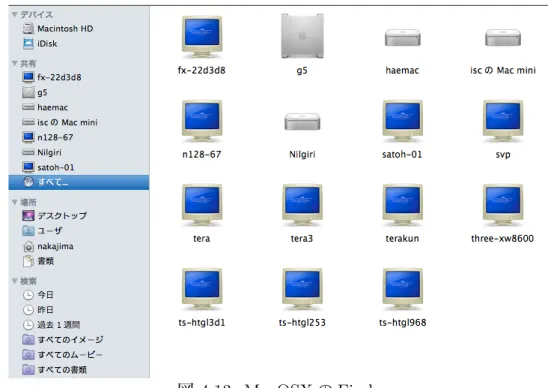Open ユーザ folder in the sidebar

coord(79,231)
